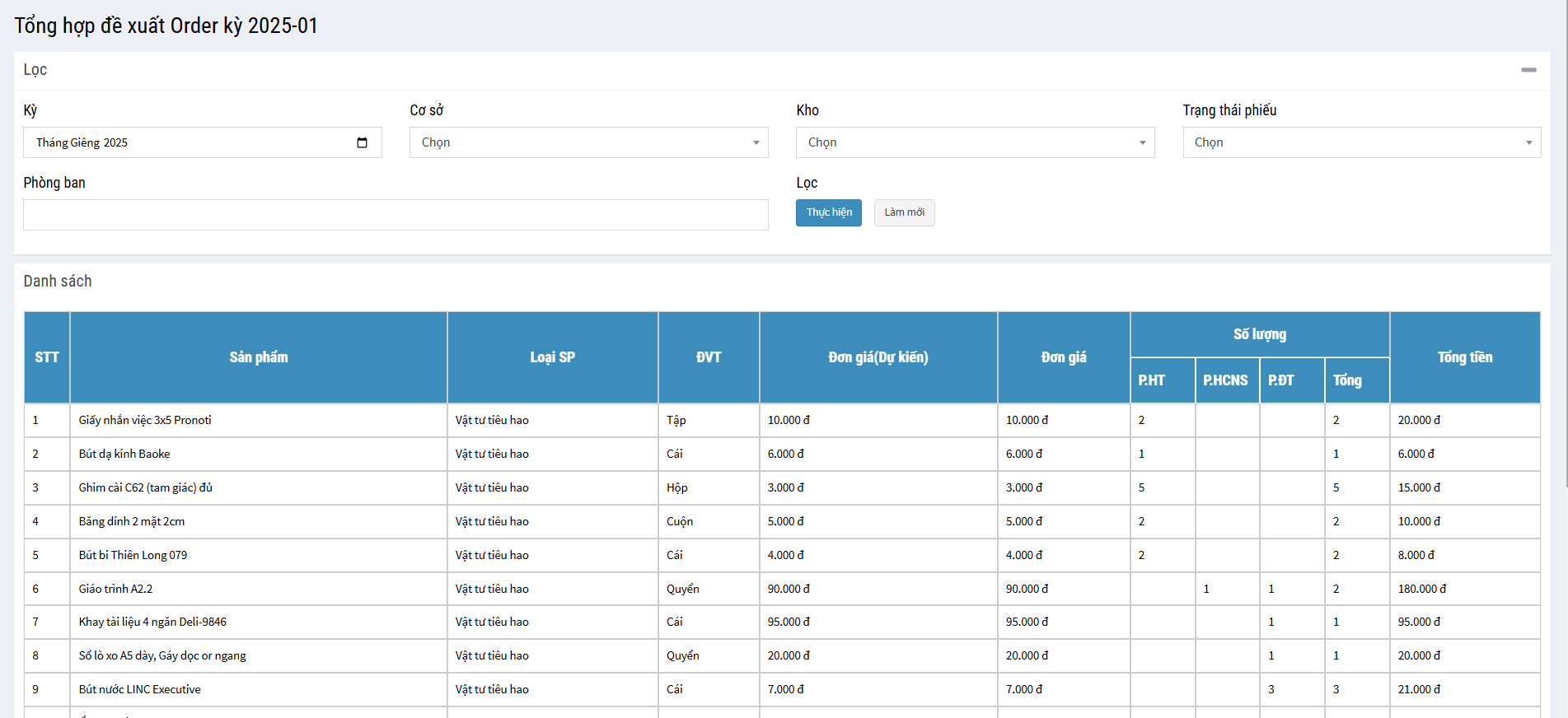Viewport: 1568px width, 718px height.
Task: Click the Loại SP column header
Action: [552, 357]
